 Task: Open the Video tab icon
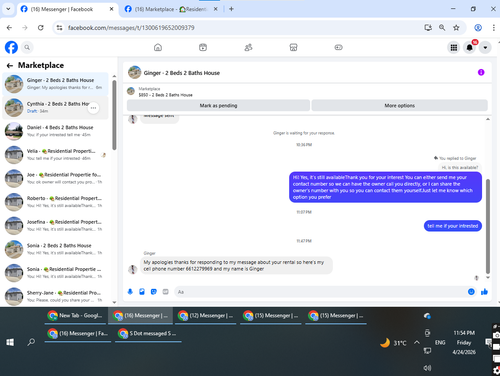[203, 47]
